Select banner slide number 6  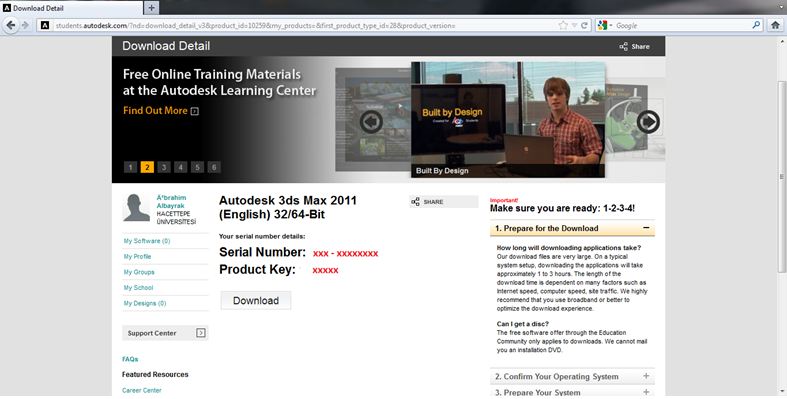[x=214, y=167]
